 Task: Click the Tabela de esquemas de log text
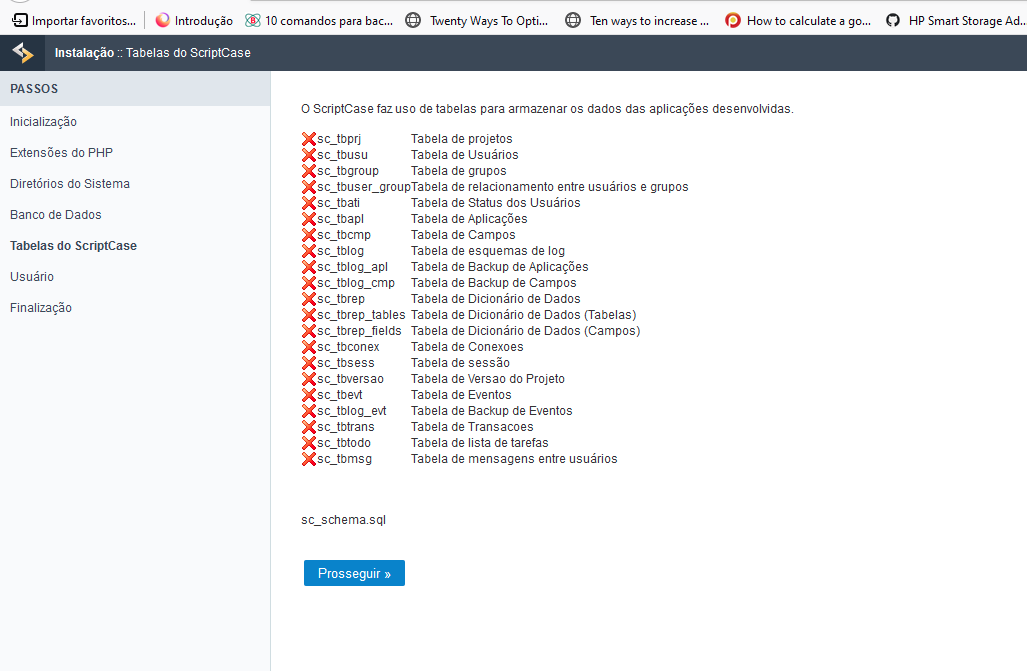point(488,251)
